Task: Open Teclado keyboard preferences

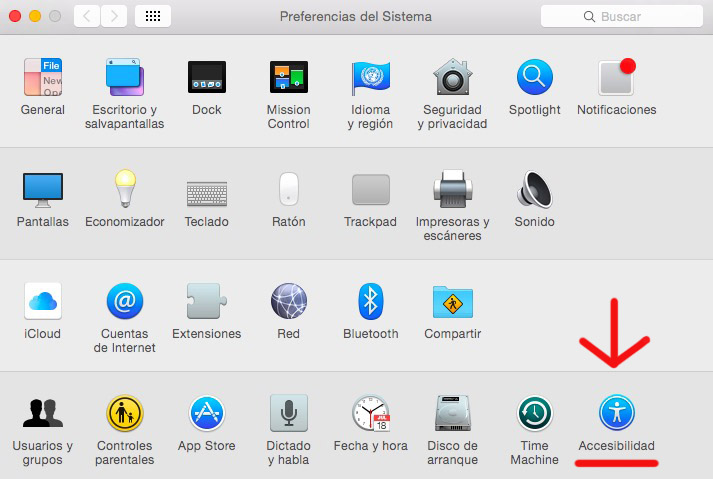Action: pyautogui.click(x=207, y=193)
